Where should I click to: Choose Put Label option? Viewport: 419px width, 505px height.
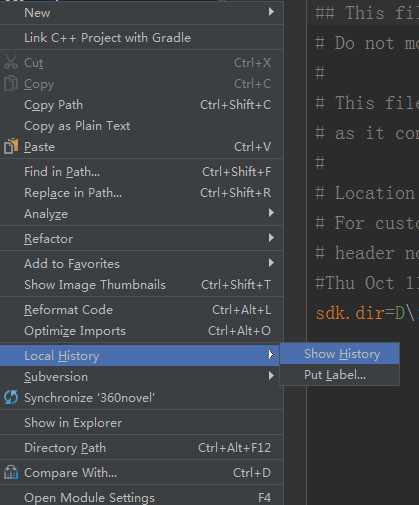(x=340, y=375)
